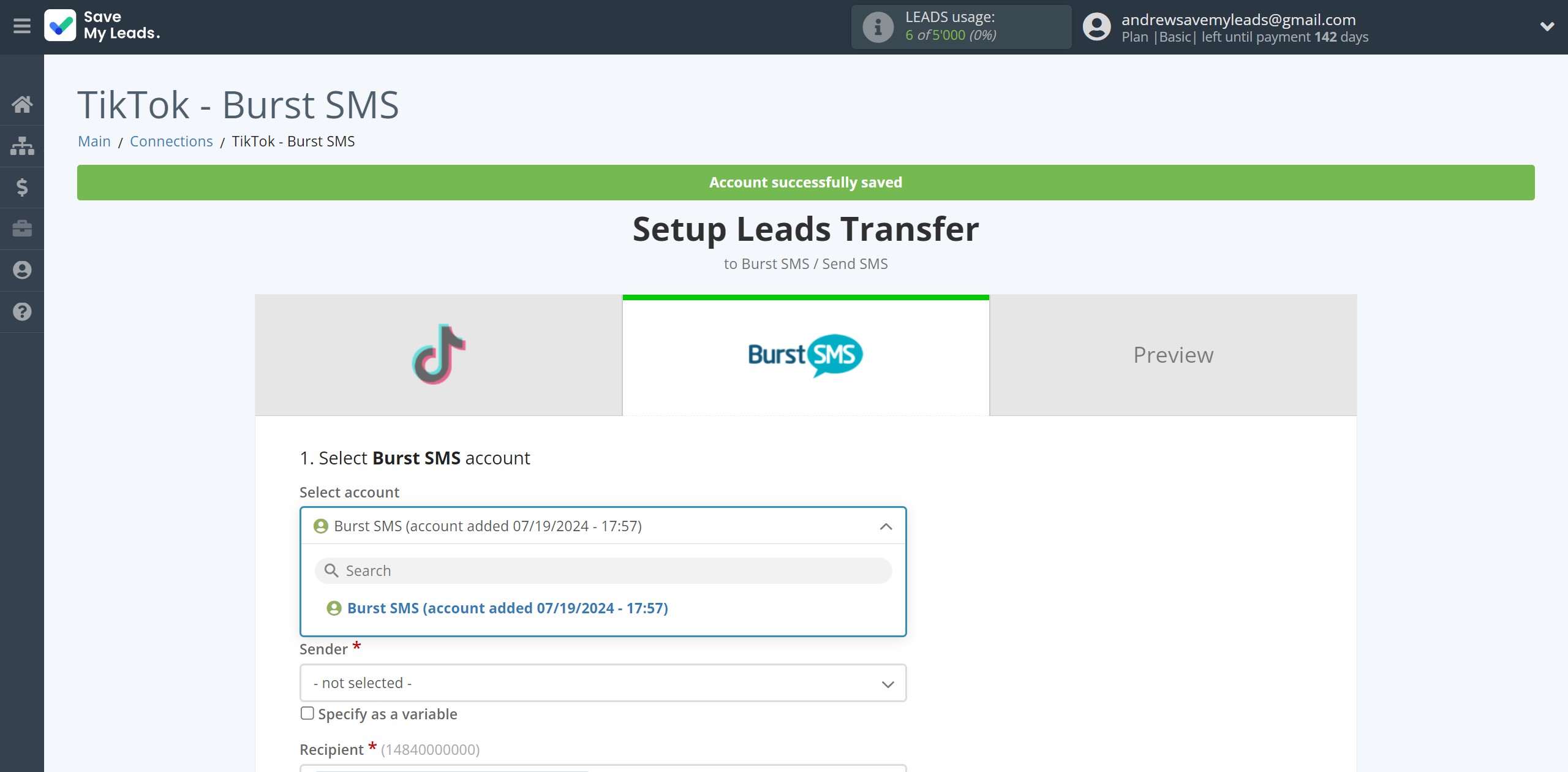1568x772 pixels.
Task: Click the TikTok logo tab
Action: click(438, 354)
